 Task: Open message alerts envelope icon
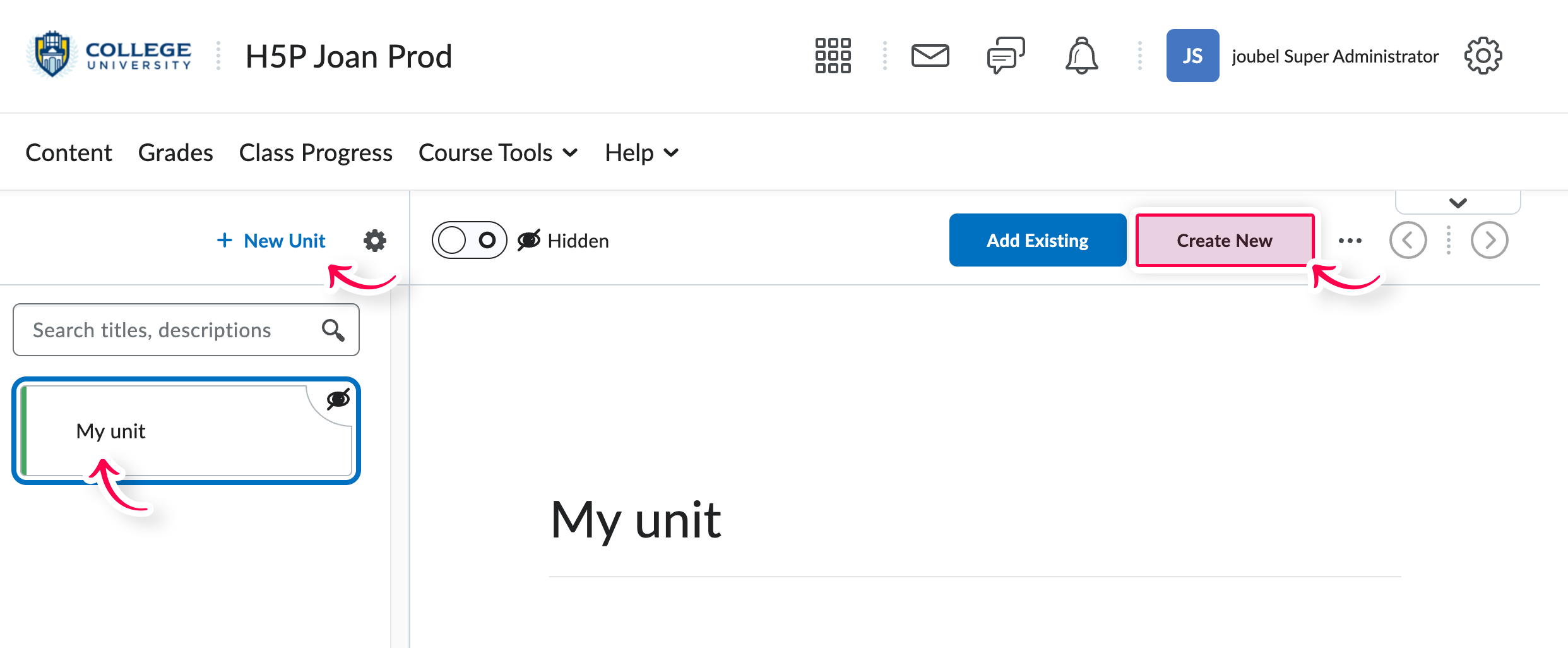click(x=930, y=56)
